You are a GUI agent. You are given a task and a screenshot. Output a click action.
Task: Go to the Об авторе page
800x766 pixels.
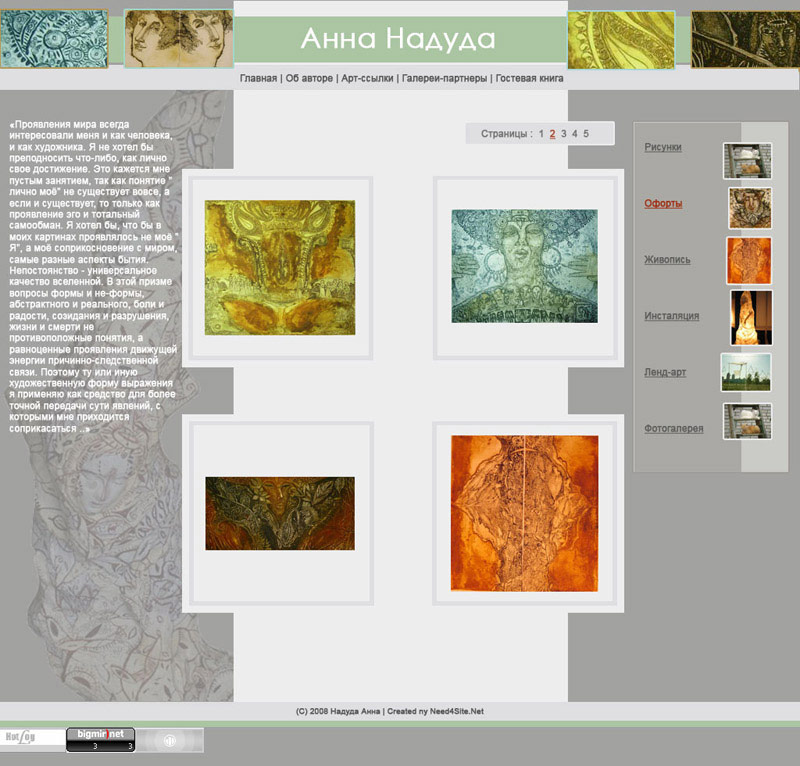[309, 78]
